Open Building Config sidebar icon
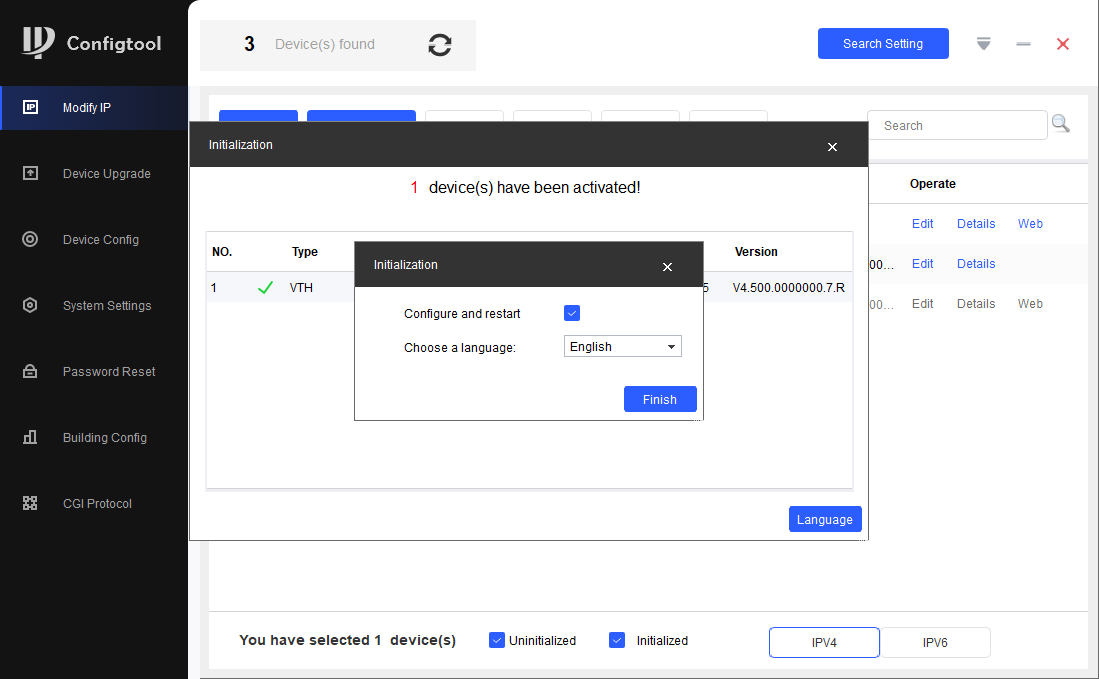 tap(30, 437)
